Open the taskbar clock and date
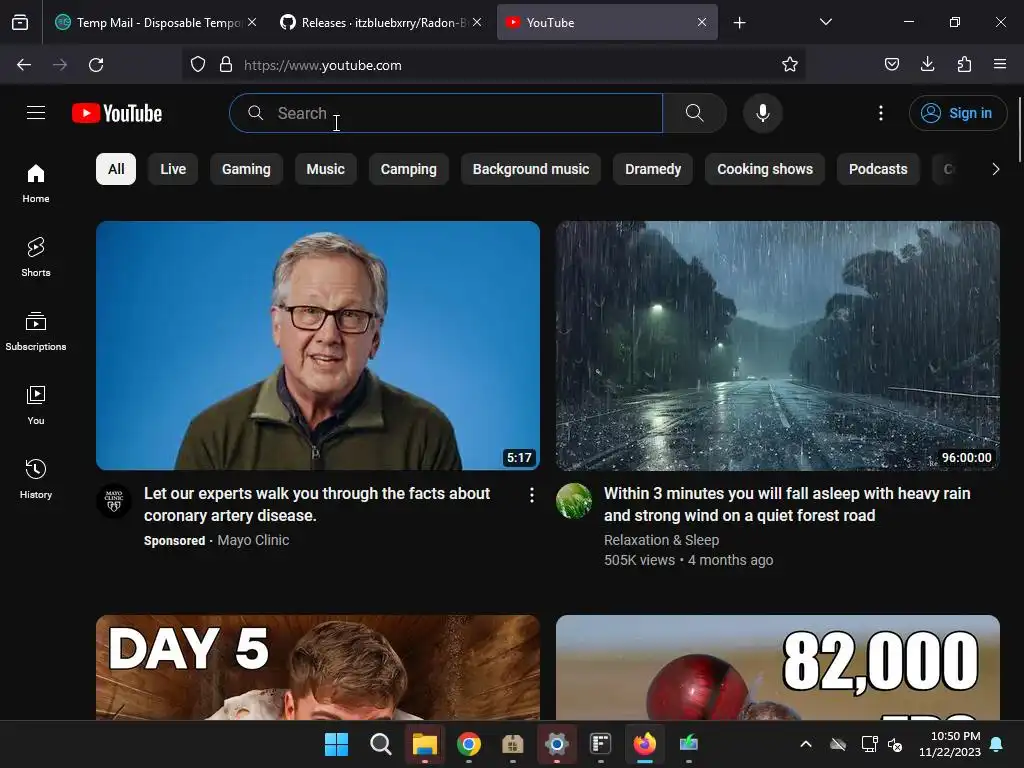 [x=950, y=744]
